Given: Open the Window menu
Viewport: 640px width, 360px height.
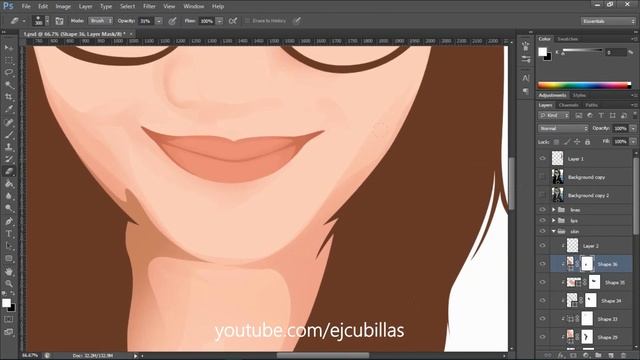Looking at the screenshot, I should [193, 6].
